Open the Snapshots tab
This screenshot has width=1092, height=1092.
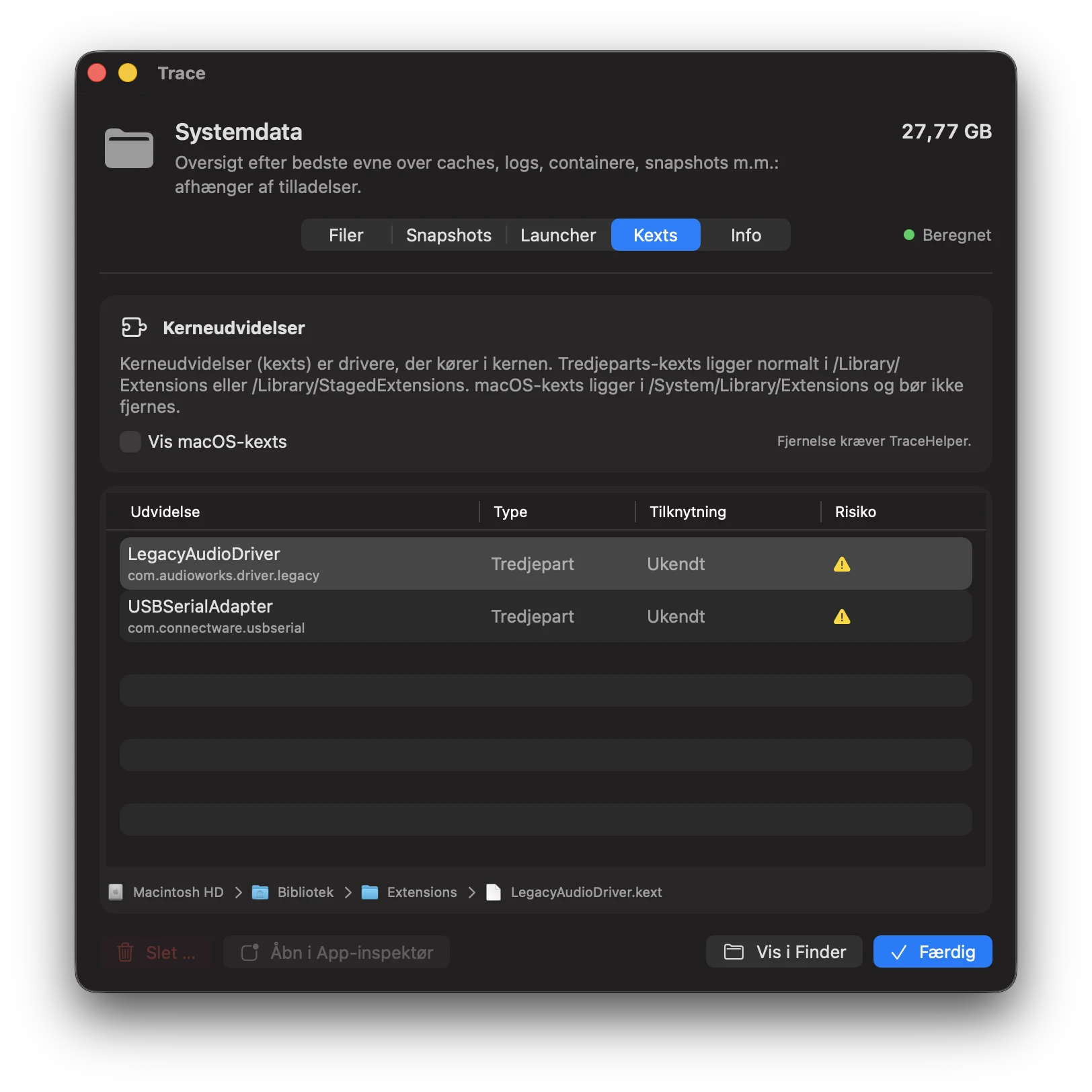pos(448,235)
